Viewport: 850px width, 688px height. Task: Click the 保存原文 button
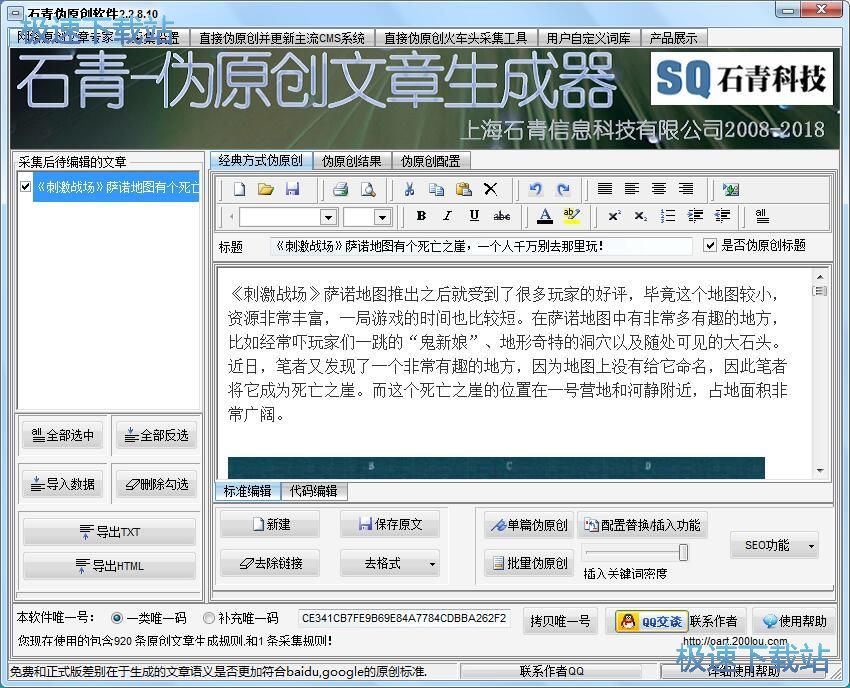tap(390, 524)
